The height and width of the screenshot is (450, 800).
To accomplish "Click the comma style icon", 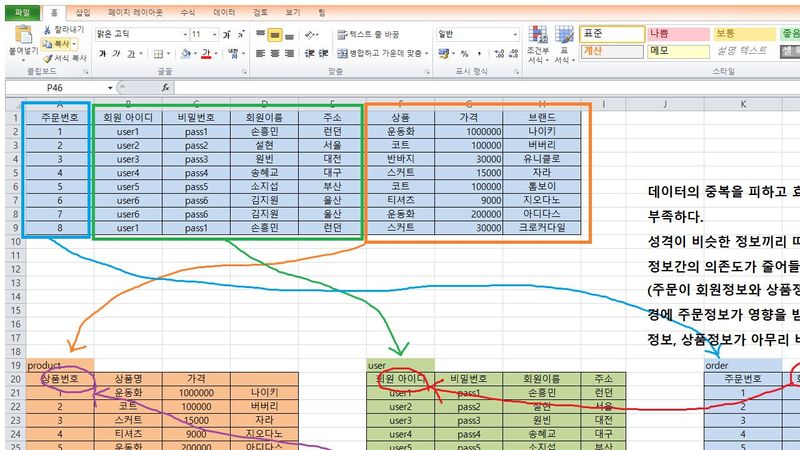I will (x=479, y=53).
